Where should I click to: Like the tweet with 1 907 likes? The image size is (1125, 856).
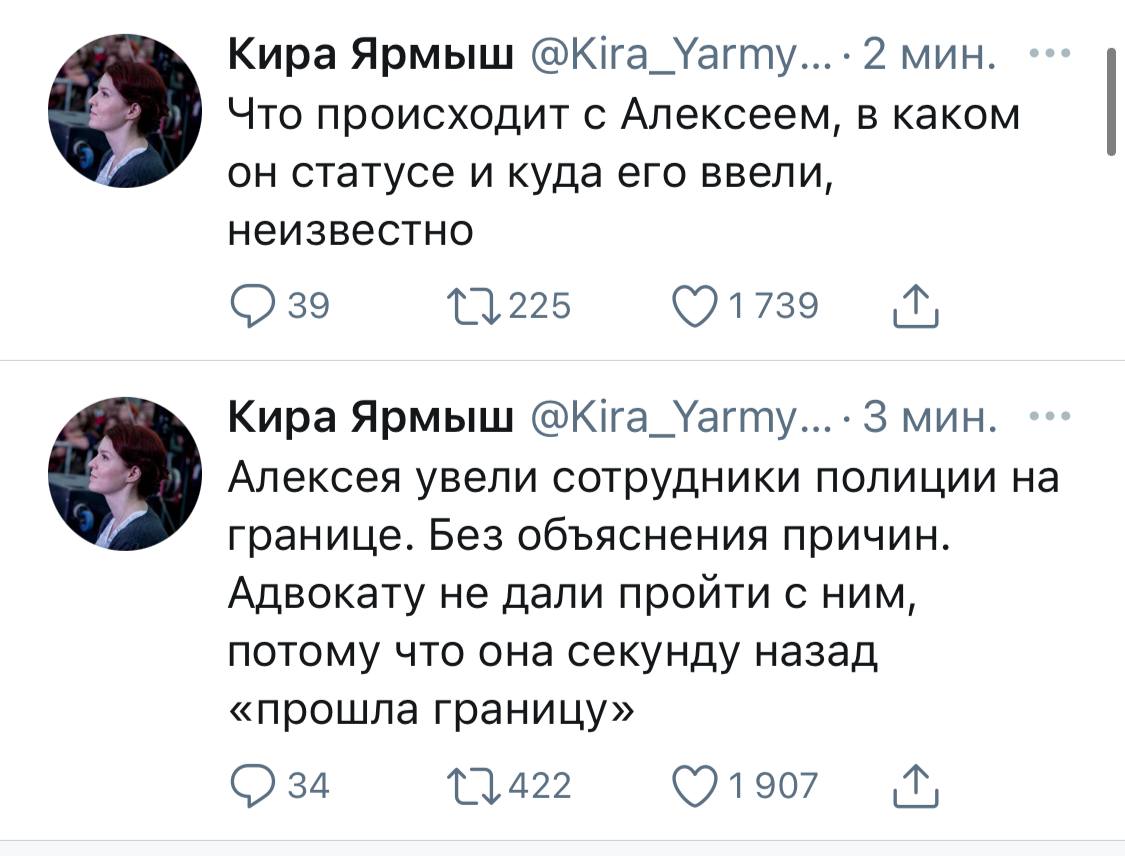click(700, 786)
